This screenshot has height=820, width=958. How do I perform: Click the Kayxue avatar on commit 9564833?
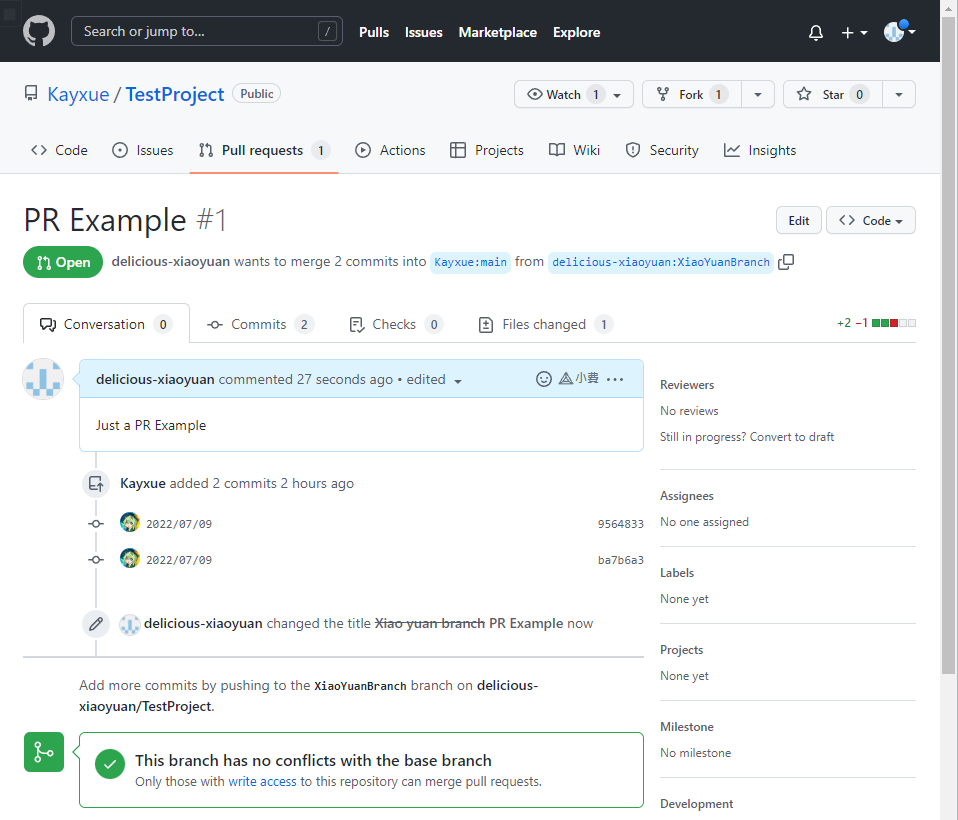(130, 523)
